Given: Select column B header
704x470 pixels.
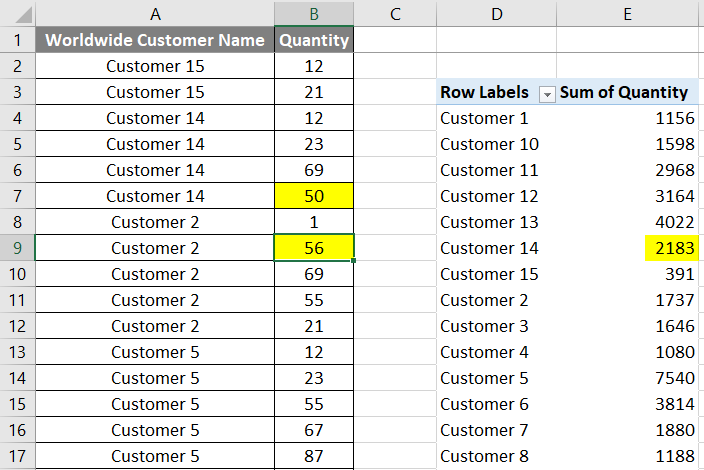Looking at the screenshot, I should click(x=314, y=14).
